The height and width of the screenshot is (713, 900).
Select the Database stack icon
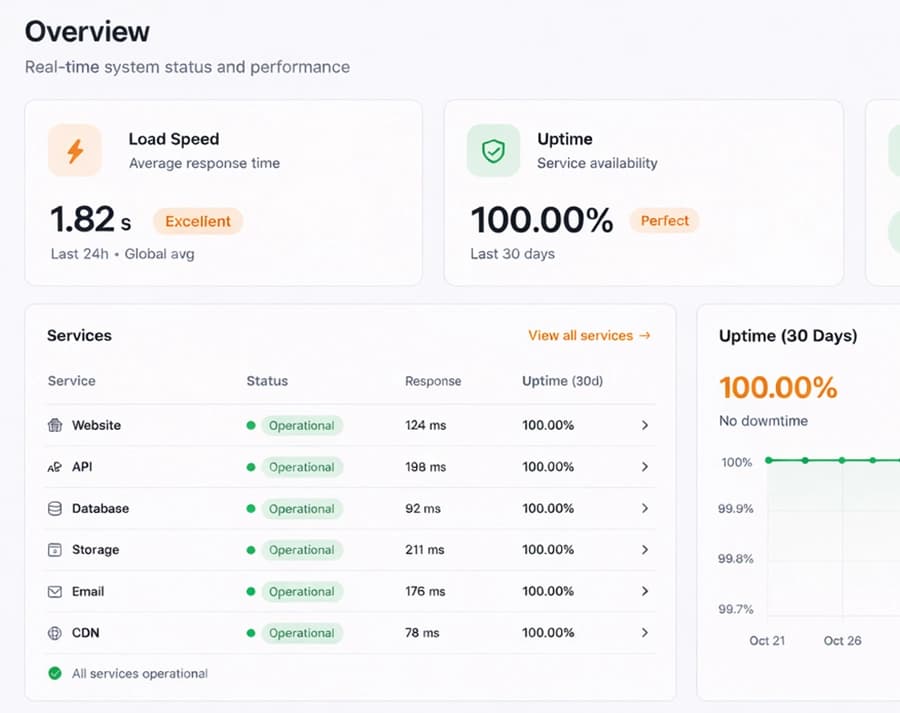pos(55,508)
